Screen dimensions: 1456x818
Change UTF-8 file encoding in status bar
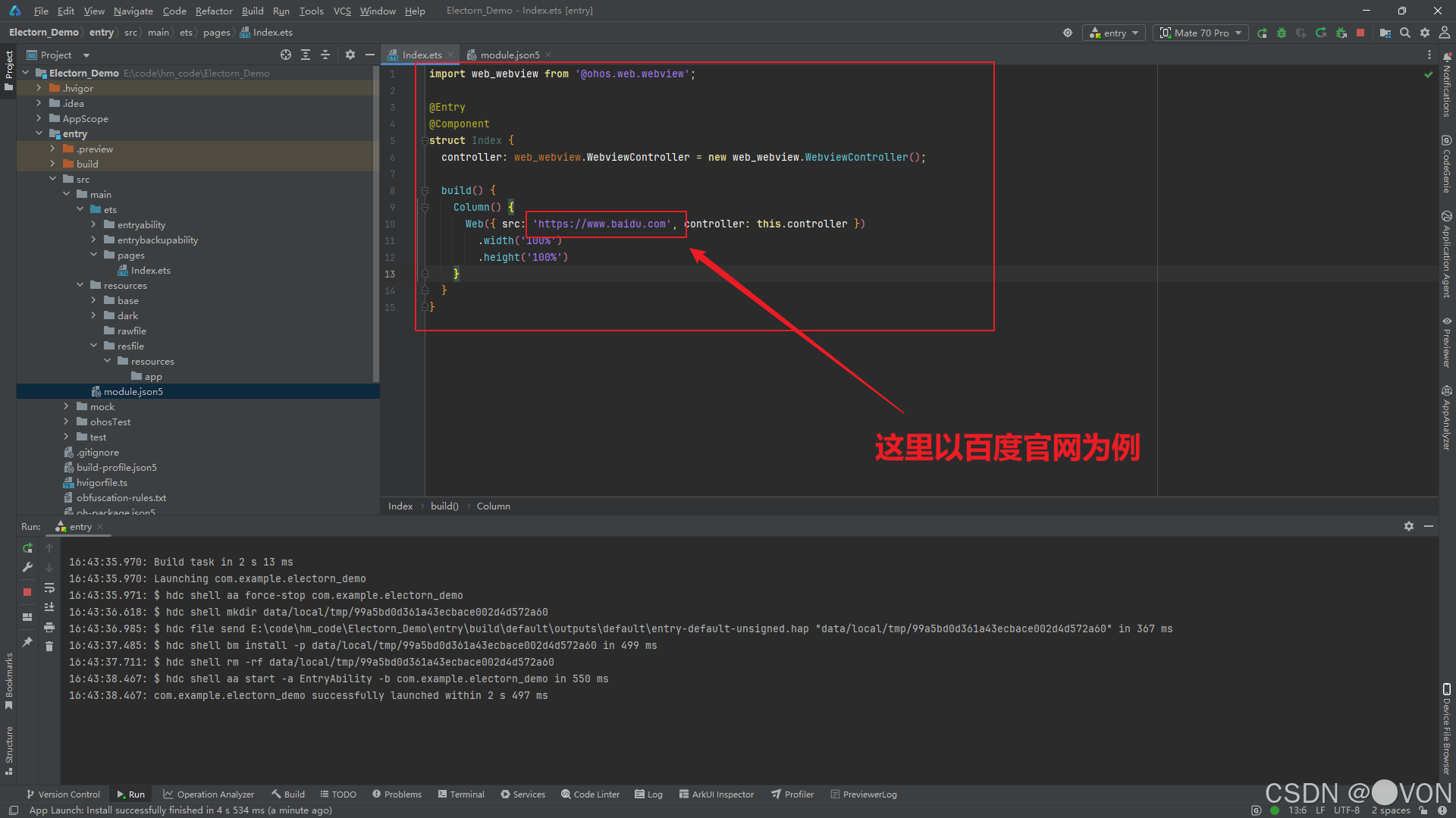(x=1347, y=810)
